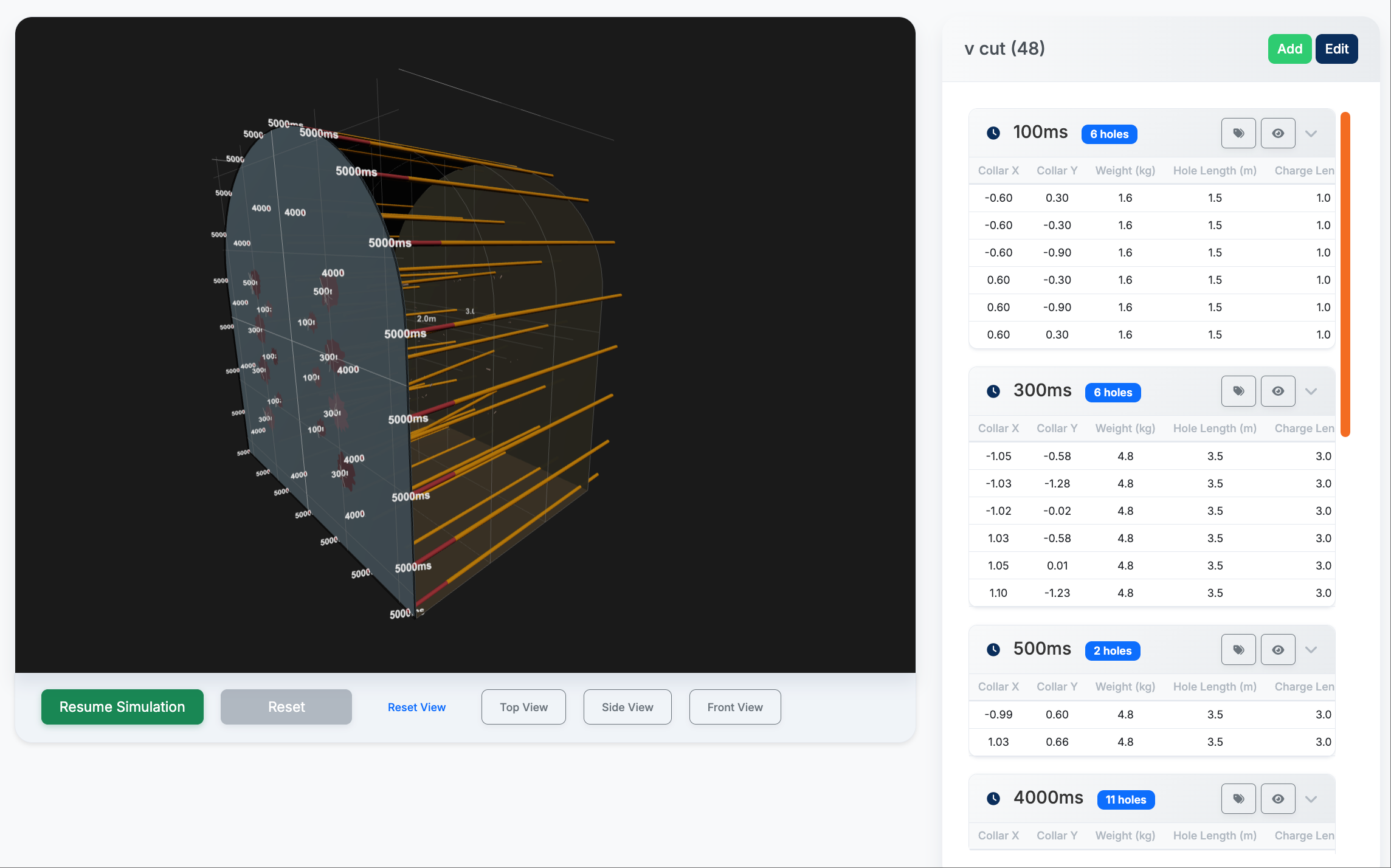Collapse the 100ms holes table
The height and width of the screenshot is (868, 1391).
(1311, 134)
